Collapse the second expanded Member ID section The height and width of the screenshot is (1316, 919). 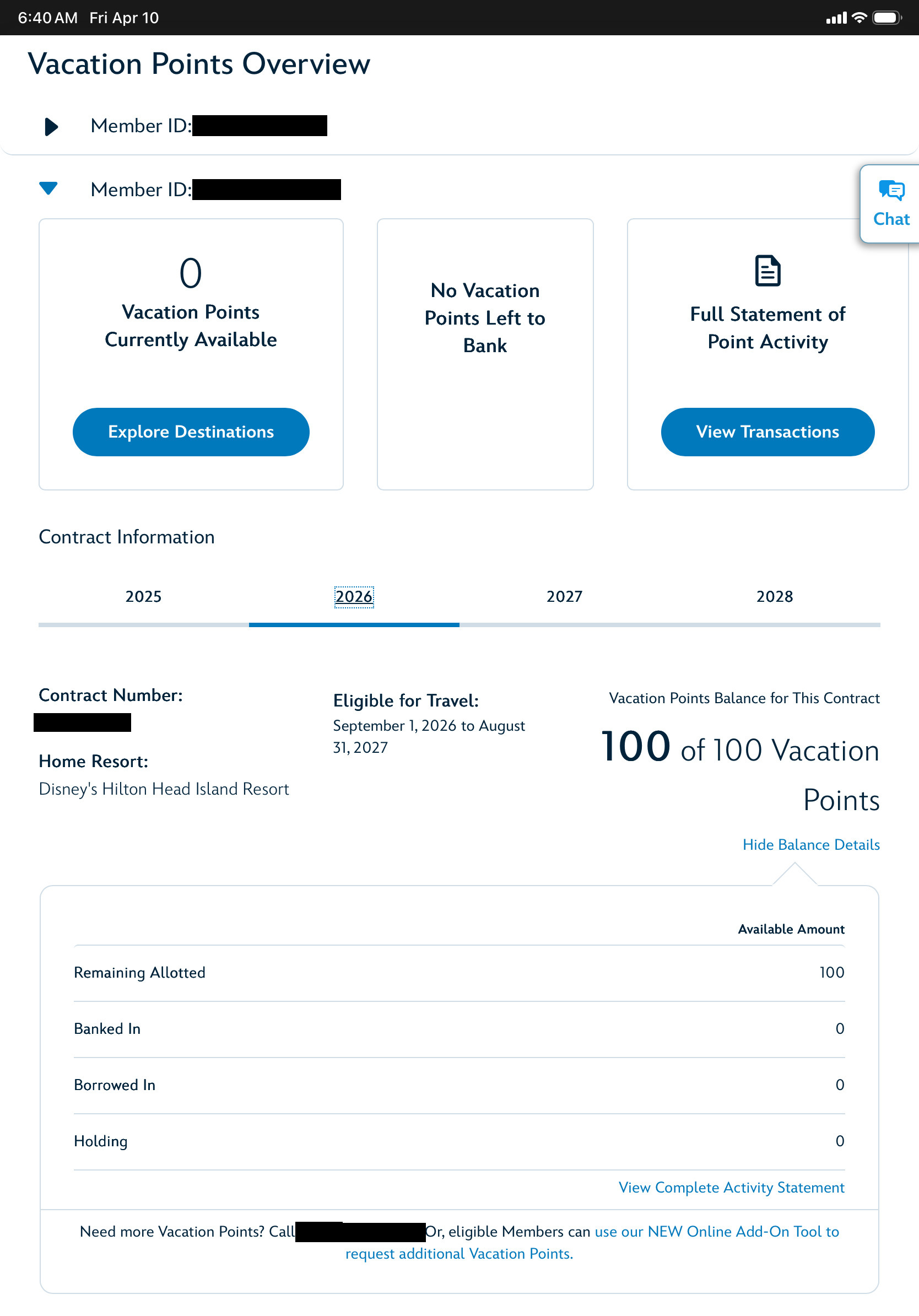[x=48, y=188]
